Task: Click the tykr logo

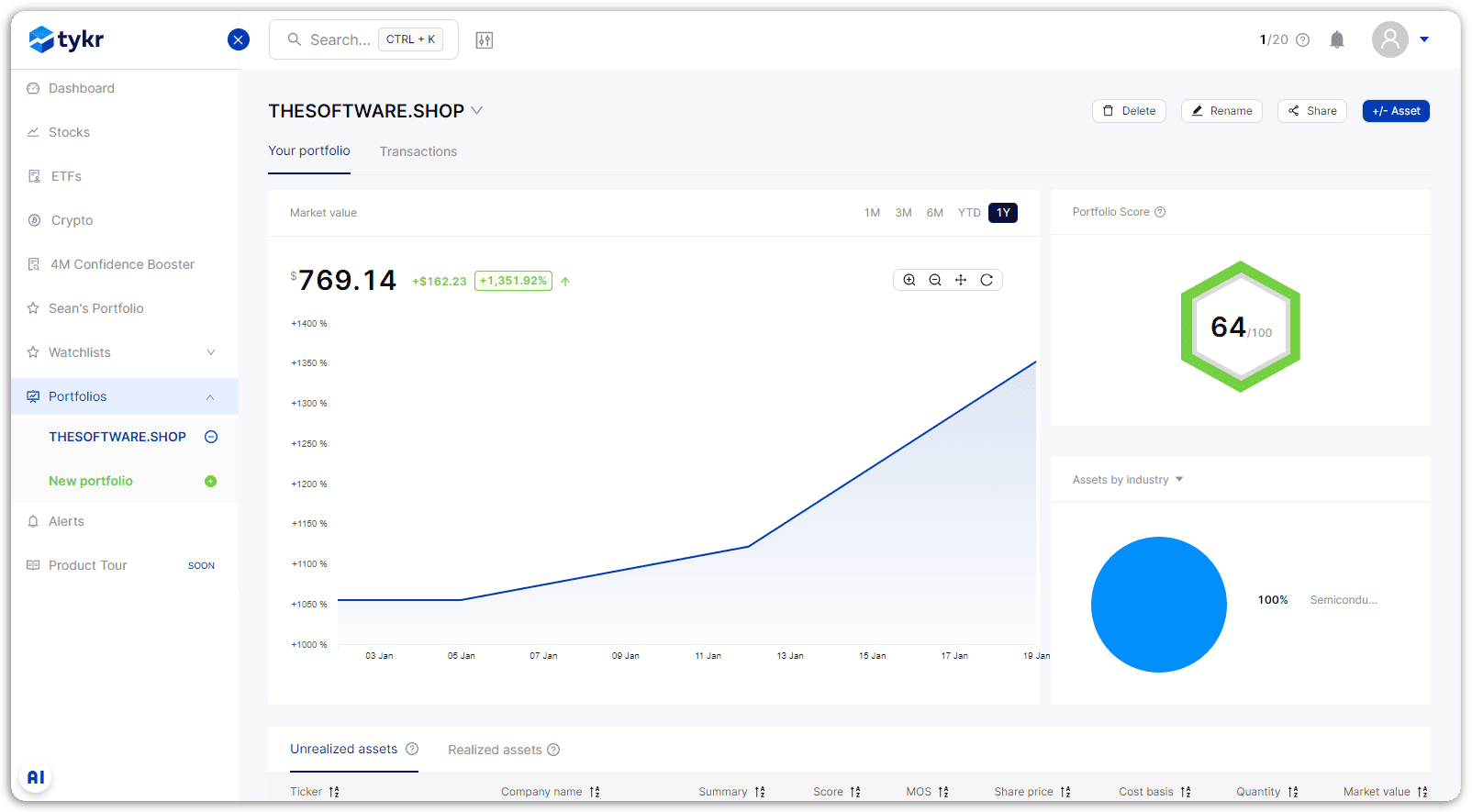Action: [66, 39]
